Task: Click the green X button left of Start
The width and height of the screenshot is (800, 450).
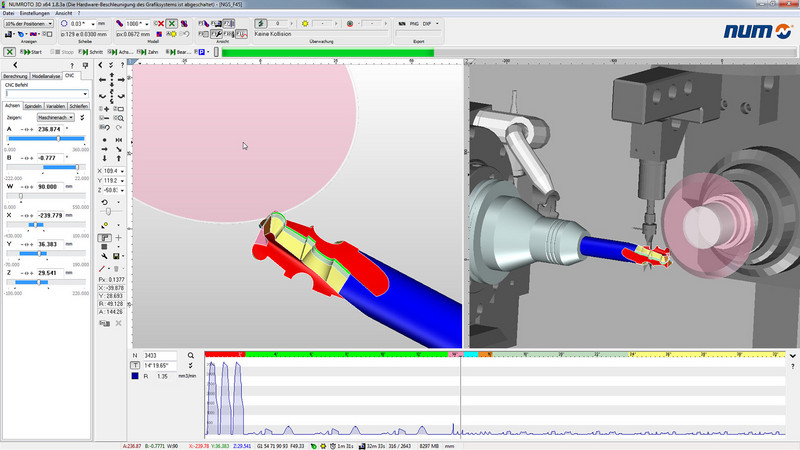Action: [x=9, y=50]
